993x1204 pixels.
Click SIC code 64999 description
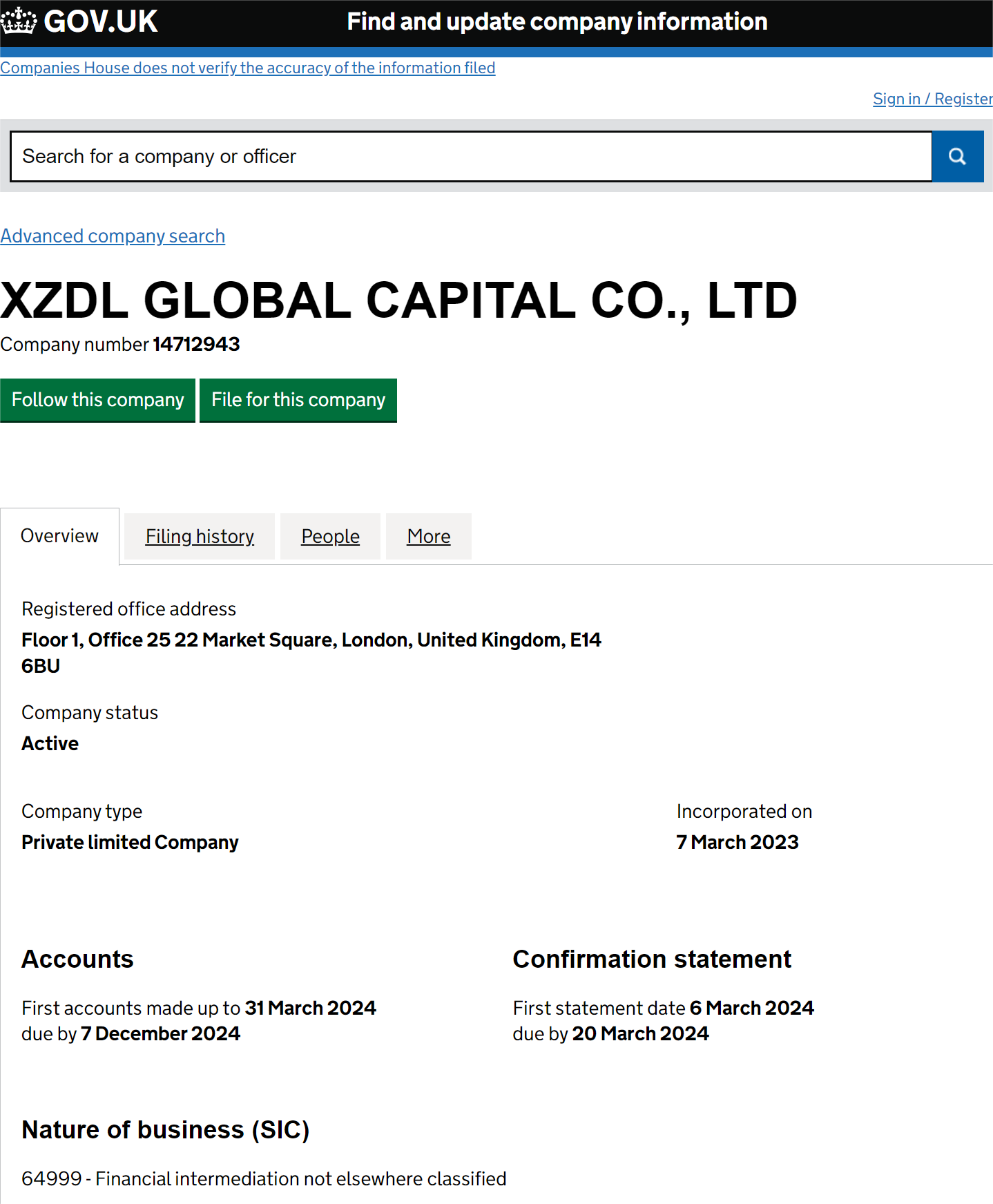264,1179
